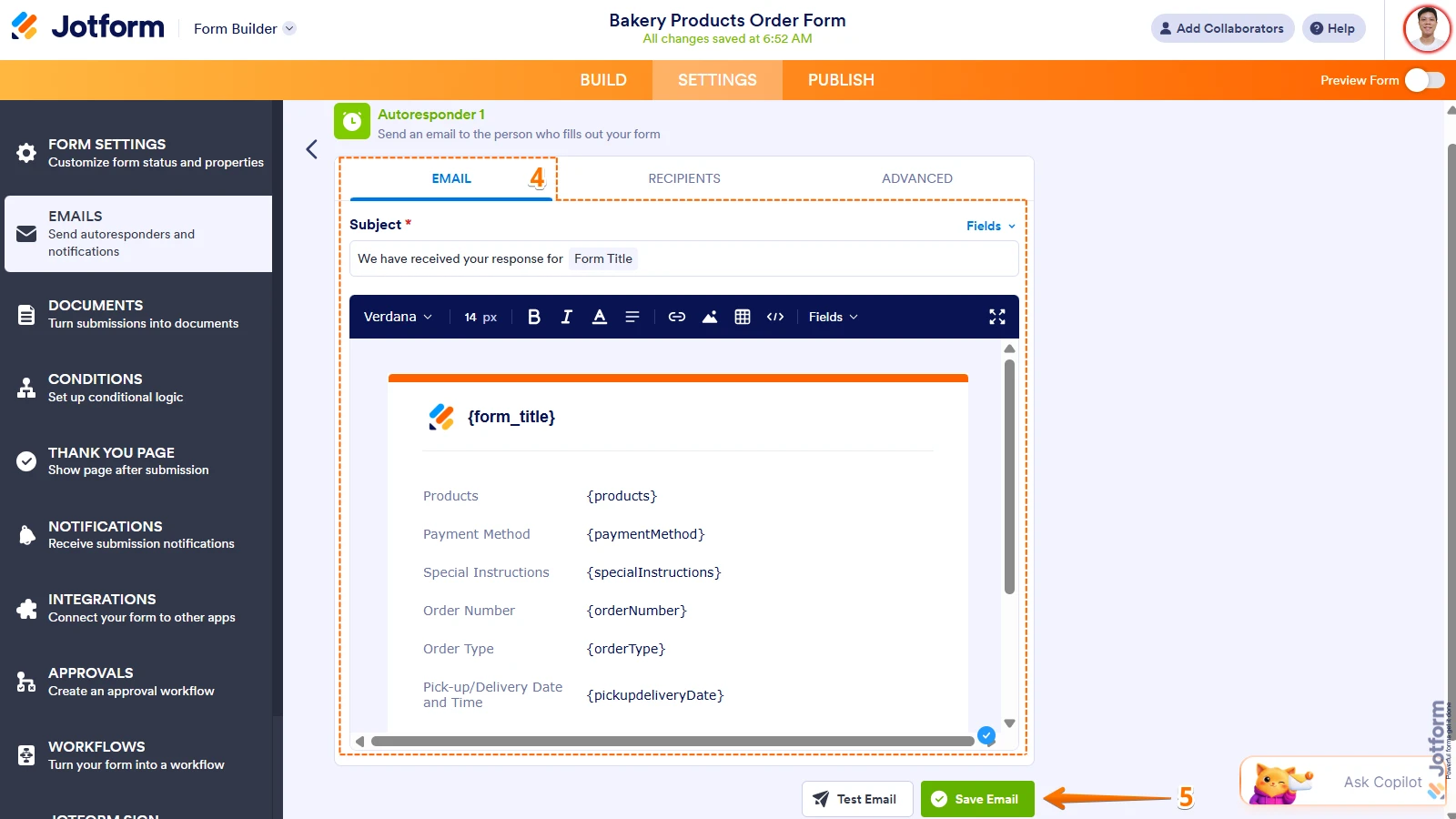Viewport: 1456px width, 819px height.
Task: Go back using the left arrow
Action: (312, 149)
